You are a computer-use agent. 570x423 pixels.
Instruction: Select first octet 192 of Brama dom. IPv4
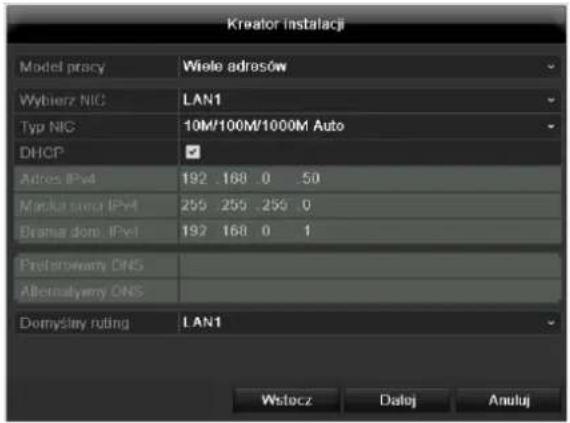[x=194, y=231]
